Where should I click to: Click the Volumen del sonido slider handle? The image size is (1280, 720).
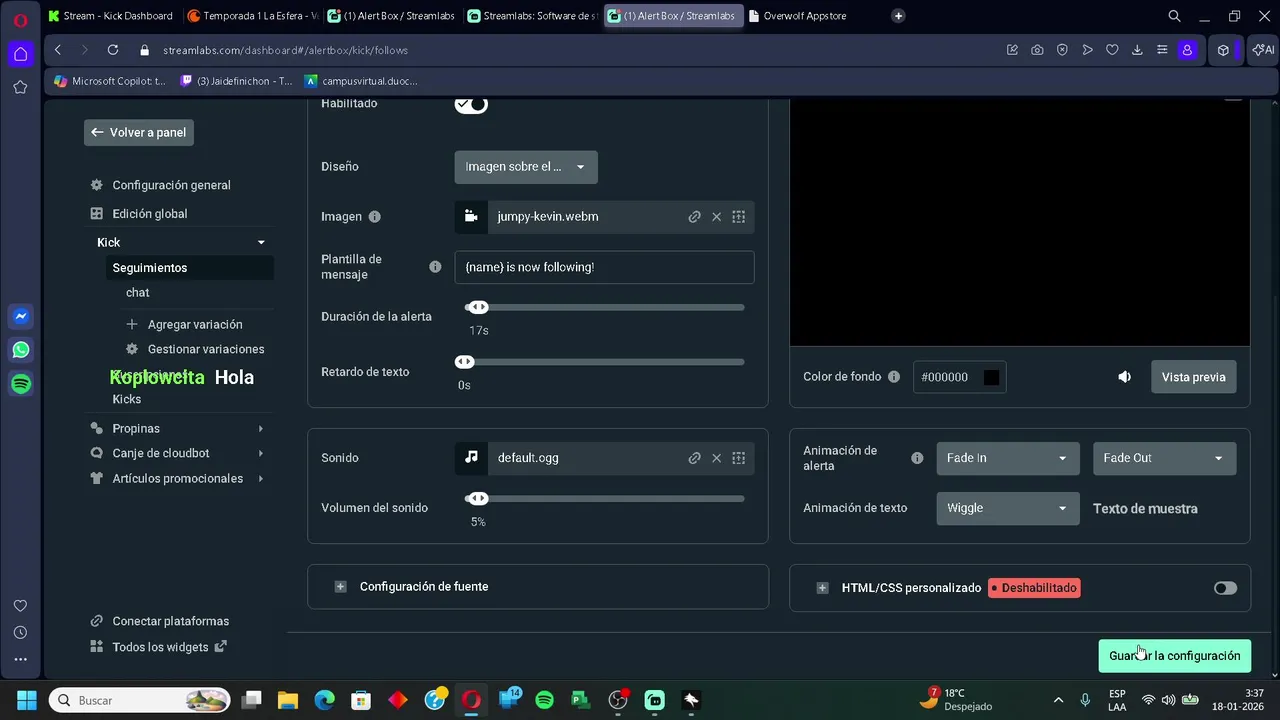tap(478, 498)
